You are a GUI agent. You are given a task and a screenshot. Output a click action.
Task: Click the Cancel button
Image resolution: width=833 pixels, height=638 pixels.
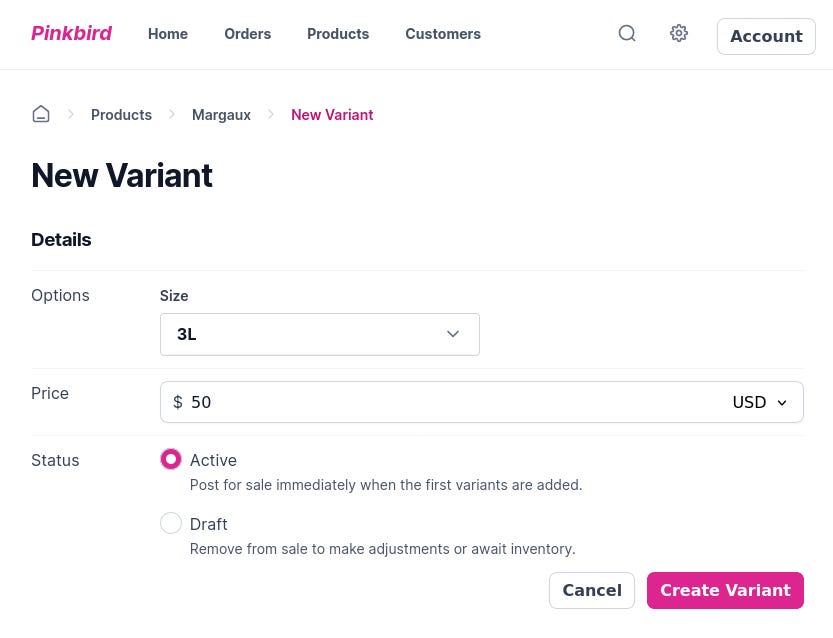click(591, 590)
